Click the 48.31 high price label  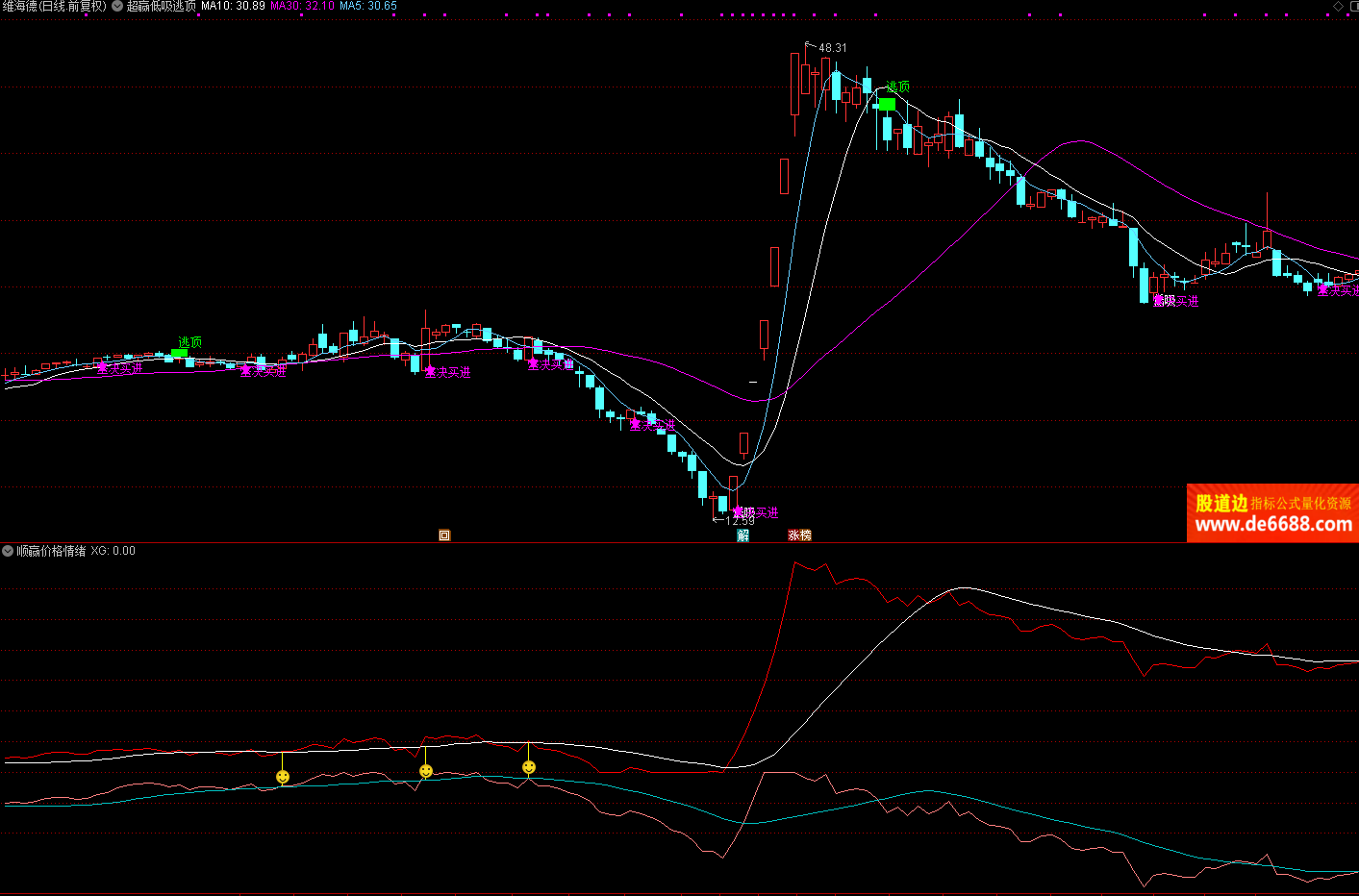point(833,48)
